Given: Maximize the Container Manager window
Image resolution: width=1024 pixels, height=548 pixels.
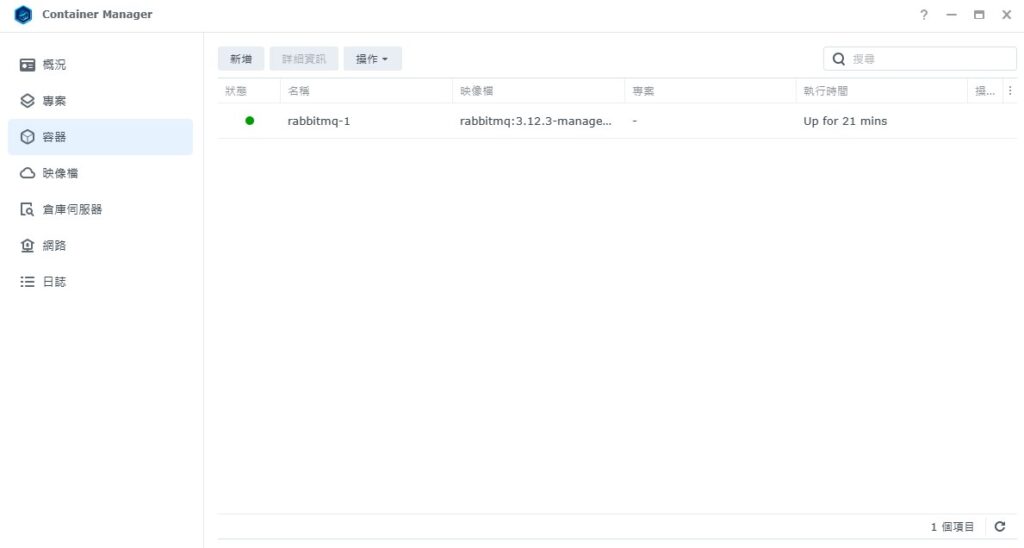Looking at the screenshot, I should [979, 14].
